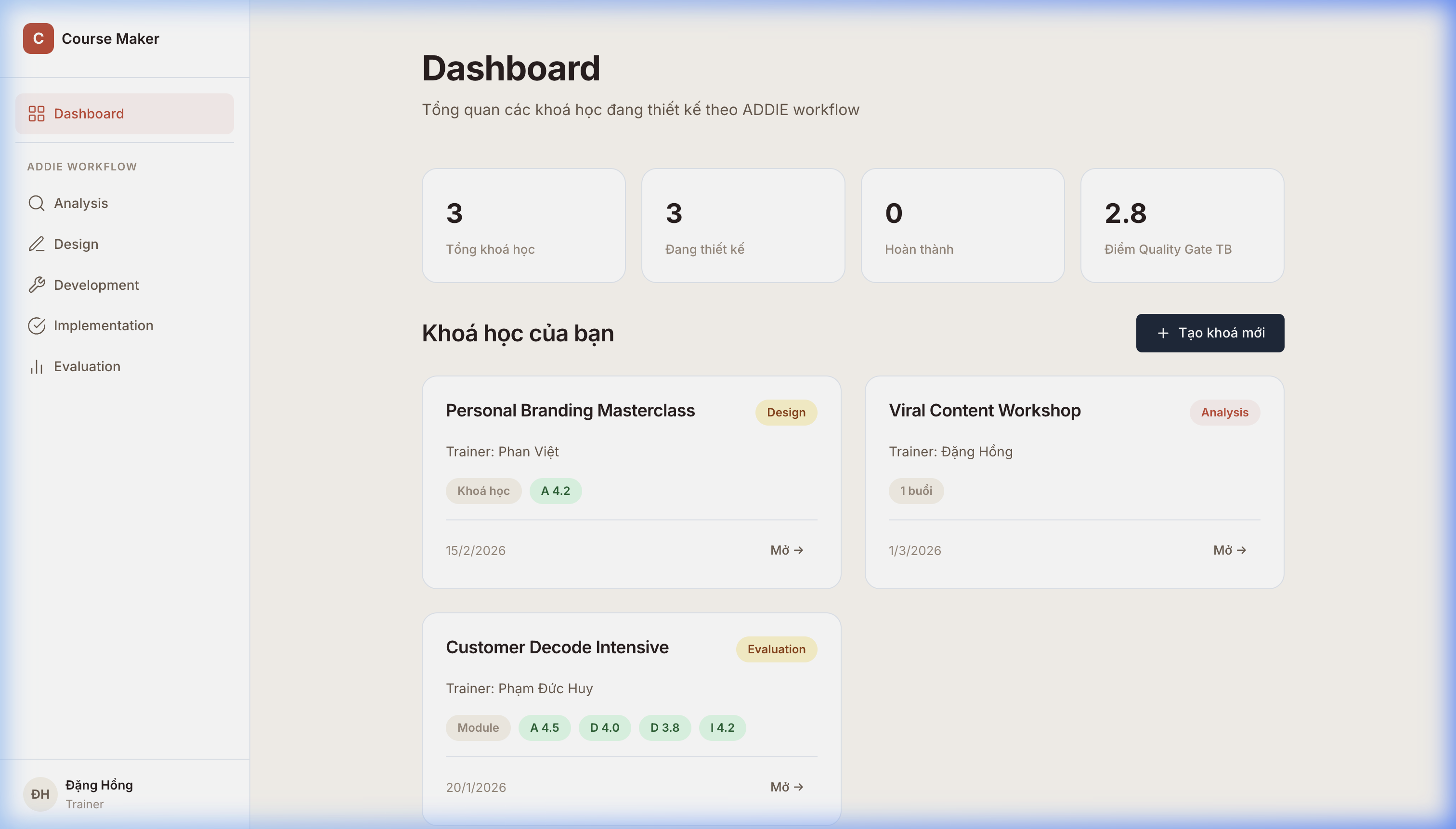Click the Development wrench icon
Image resolution: width=1456 pixels, height=829 pixels.
37,285
